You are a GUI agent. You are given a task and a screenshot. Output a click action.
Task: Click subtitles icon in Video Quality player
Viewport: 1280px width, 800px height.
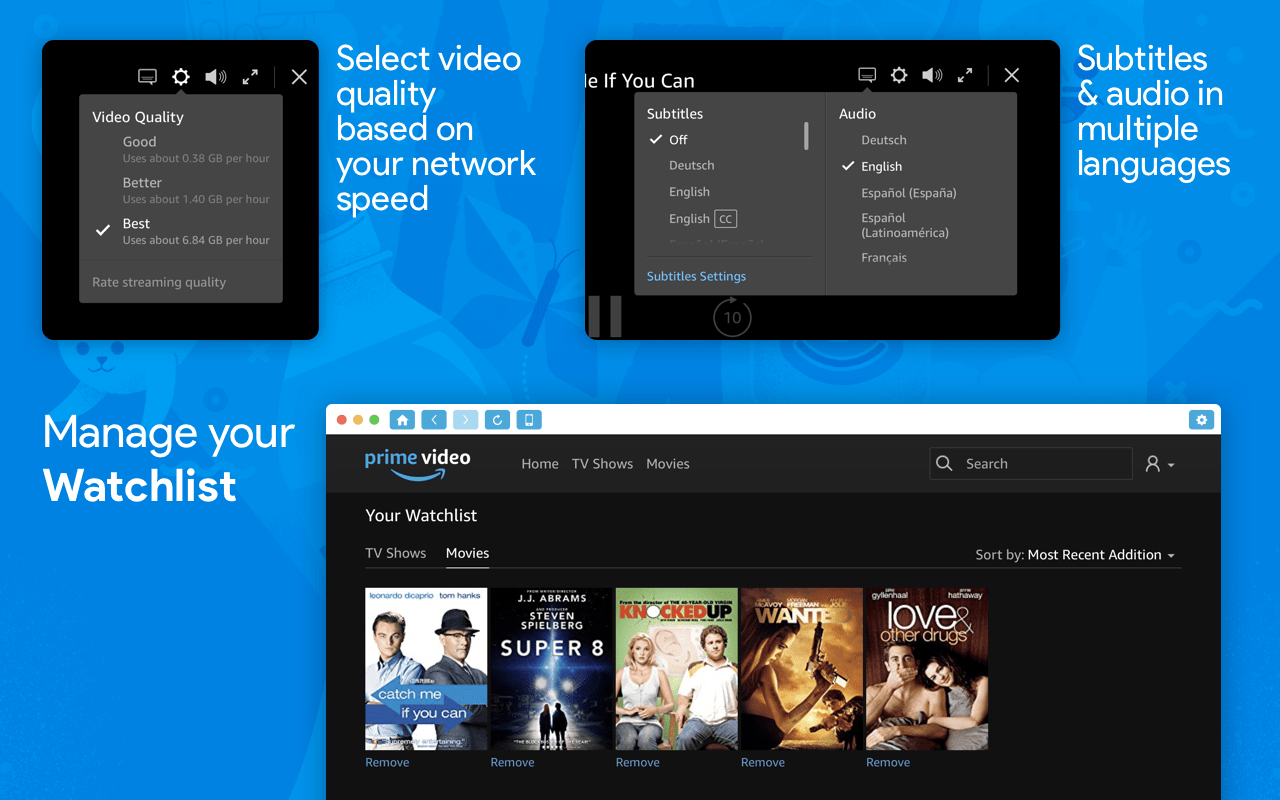[147, 77]
